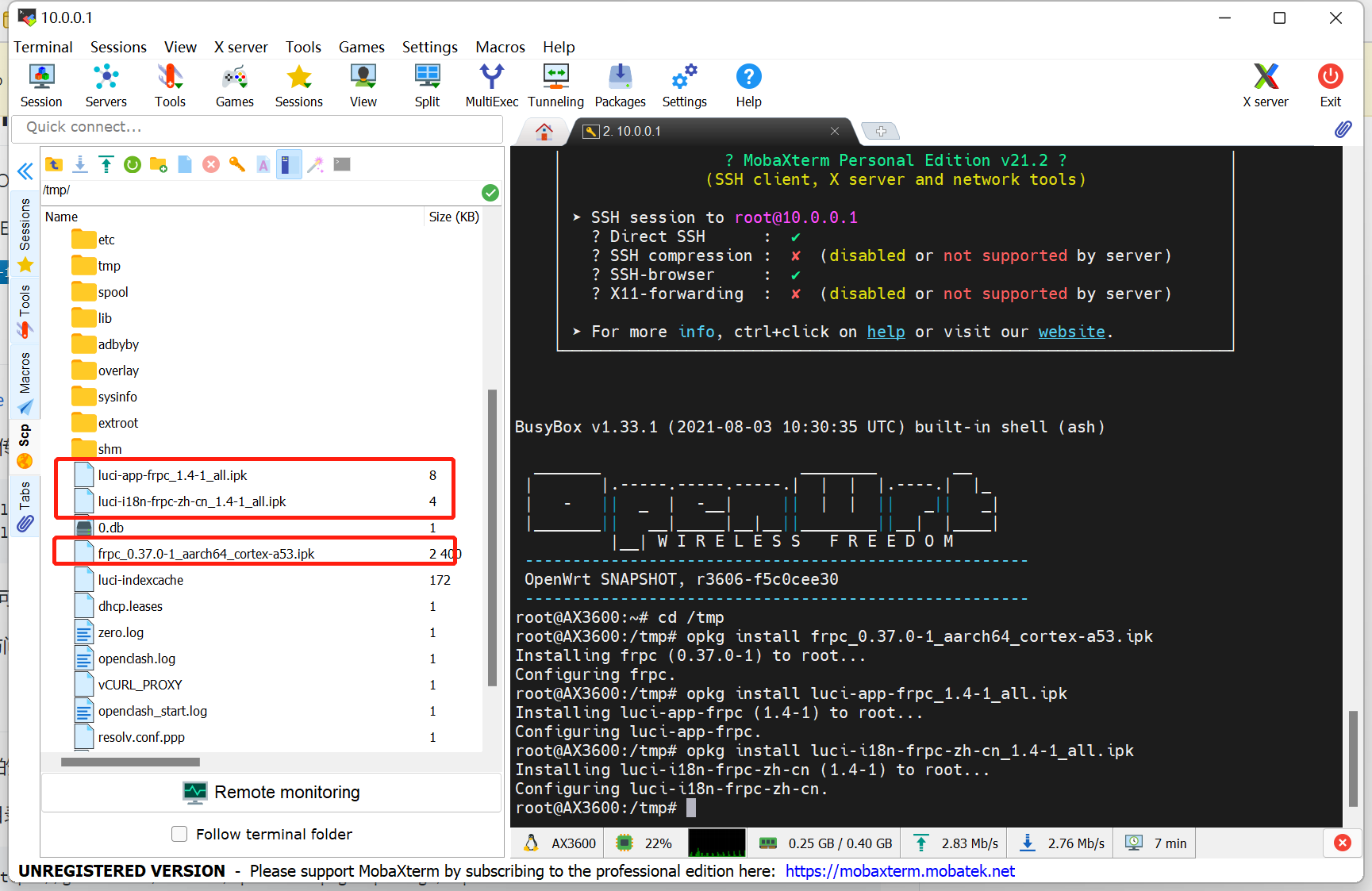This screenshot has width=1372, height=891.
Task: Open the Games menu
Action: click(361, 47)
